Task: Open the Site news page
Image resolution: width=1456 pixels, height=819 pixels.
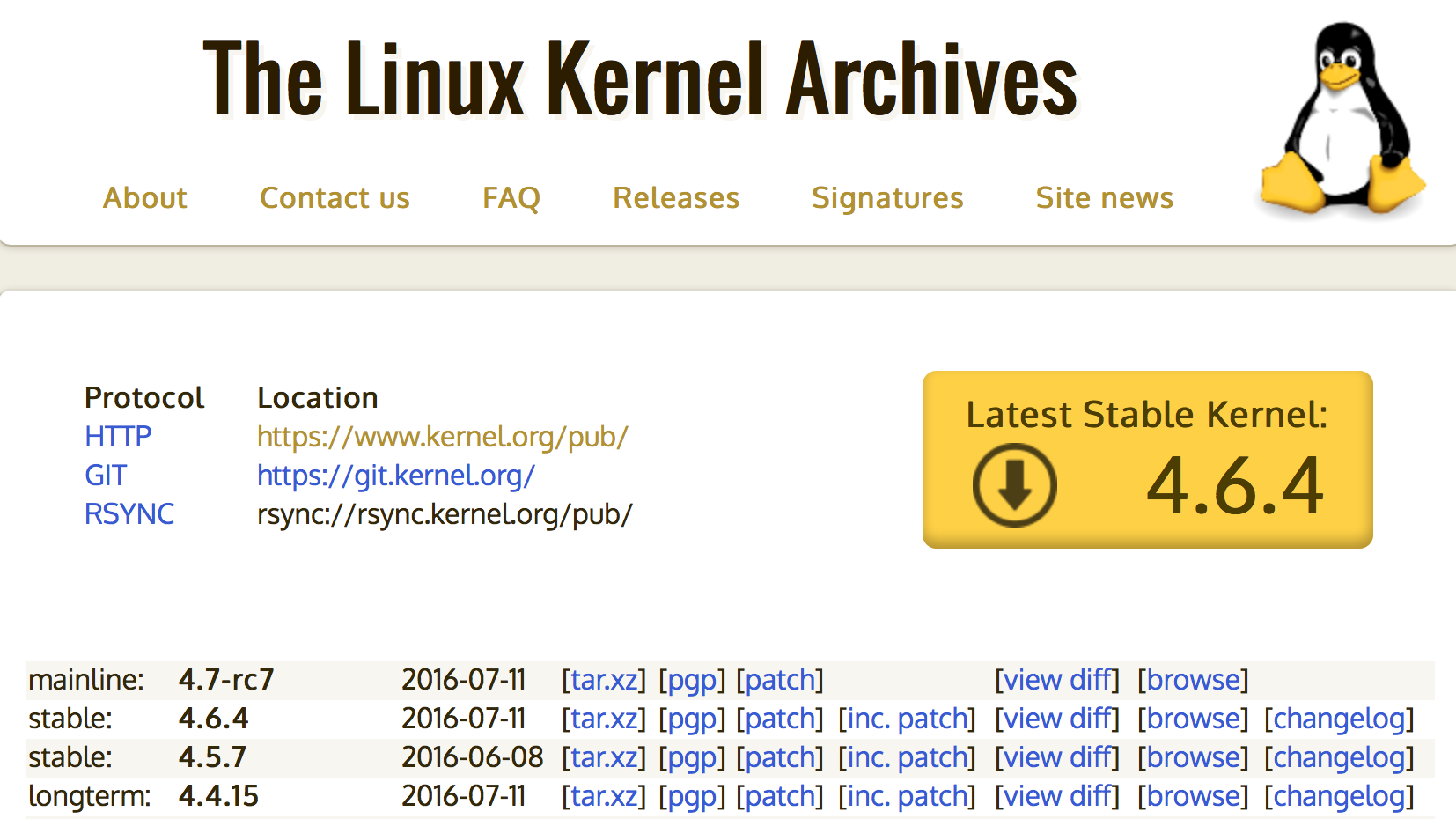Action: (x=1105, y=198)
